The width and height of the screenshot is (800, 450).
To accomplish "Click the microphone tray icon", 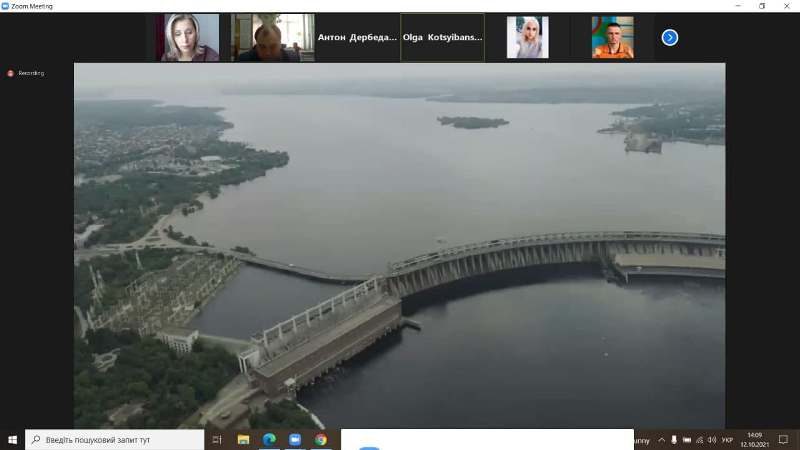I will (x=674, y=440).
